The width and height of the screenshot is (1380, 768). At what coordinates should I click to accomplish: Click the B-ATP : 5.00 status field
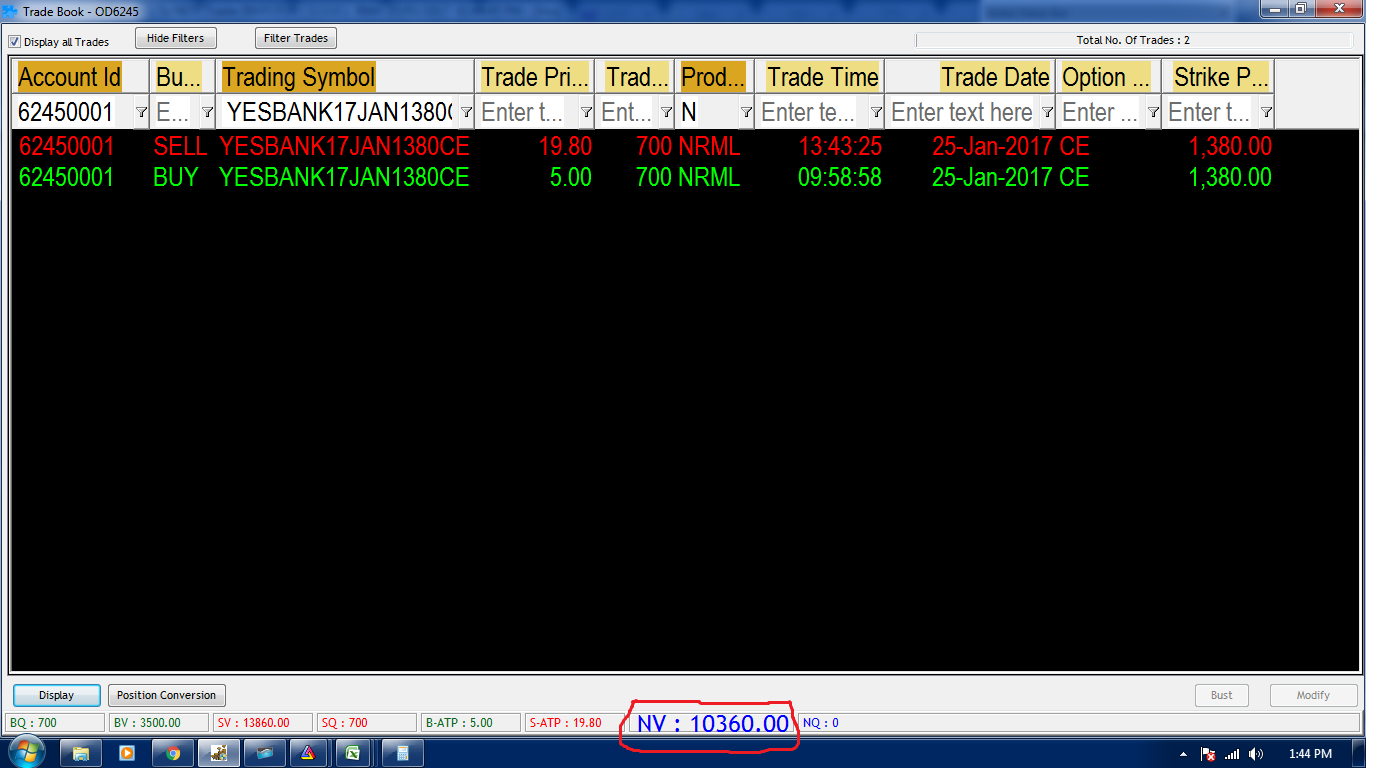(x=471, y=723)
